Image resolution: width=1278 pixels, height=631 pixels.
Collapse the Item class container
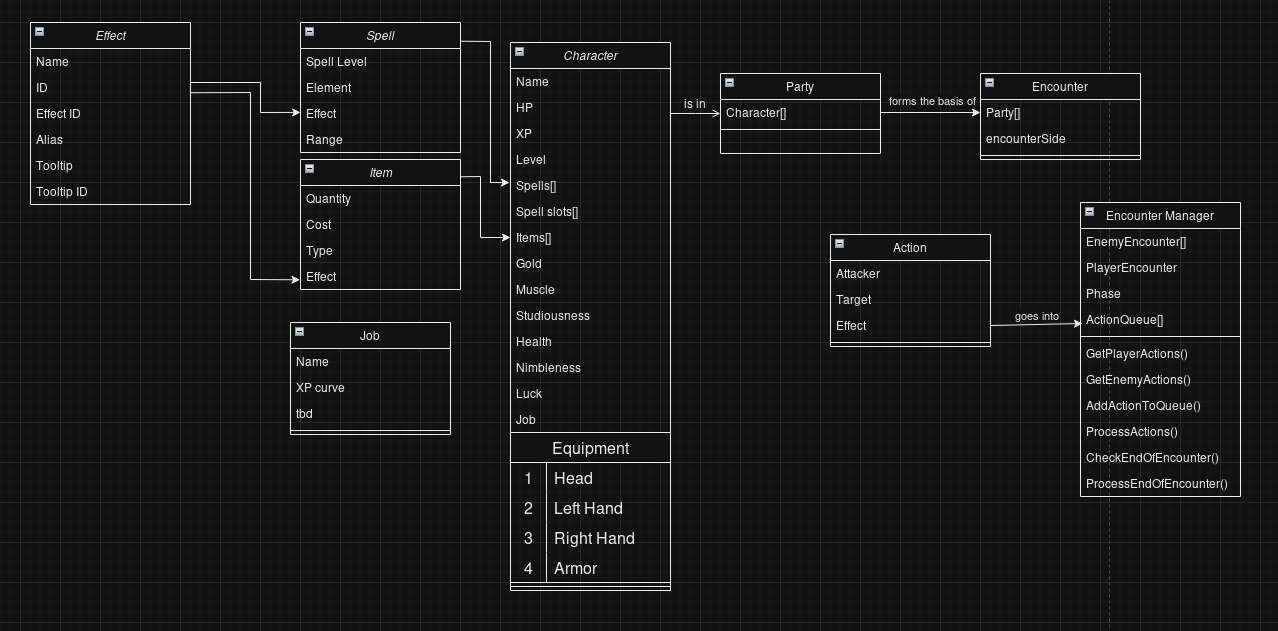(x=309, y=169)
